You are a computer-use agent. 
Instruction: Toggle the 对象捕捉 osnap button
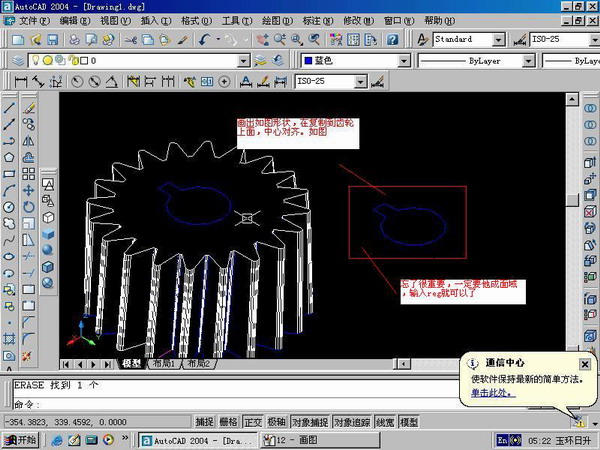pyautogui.click(x=310, y=422)
